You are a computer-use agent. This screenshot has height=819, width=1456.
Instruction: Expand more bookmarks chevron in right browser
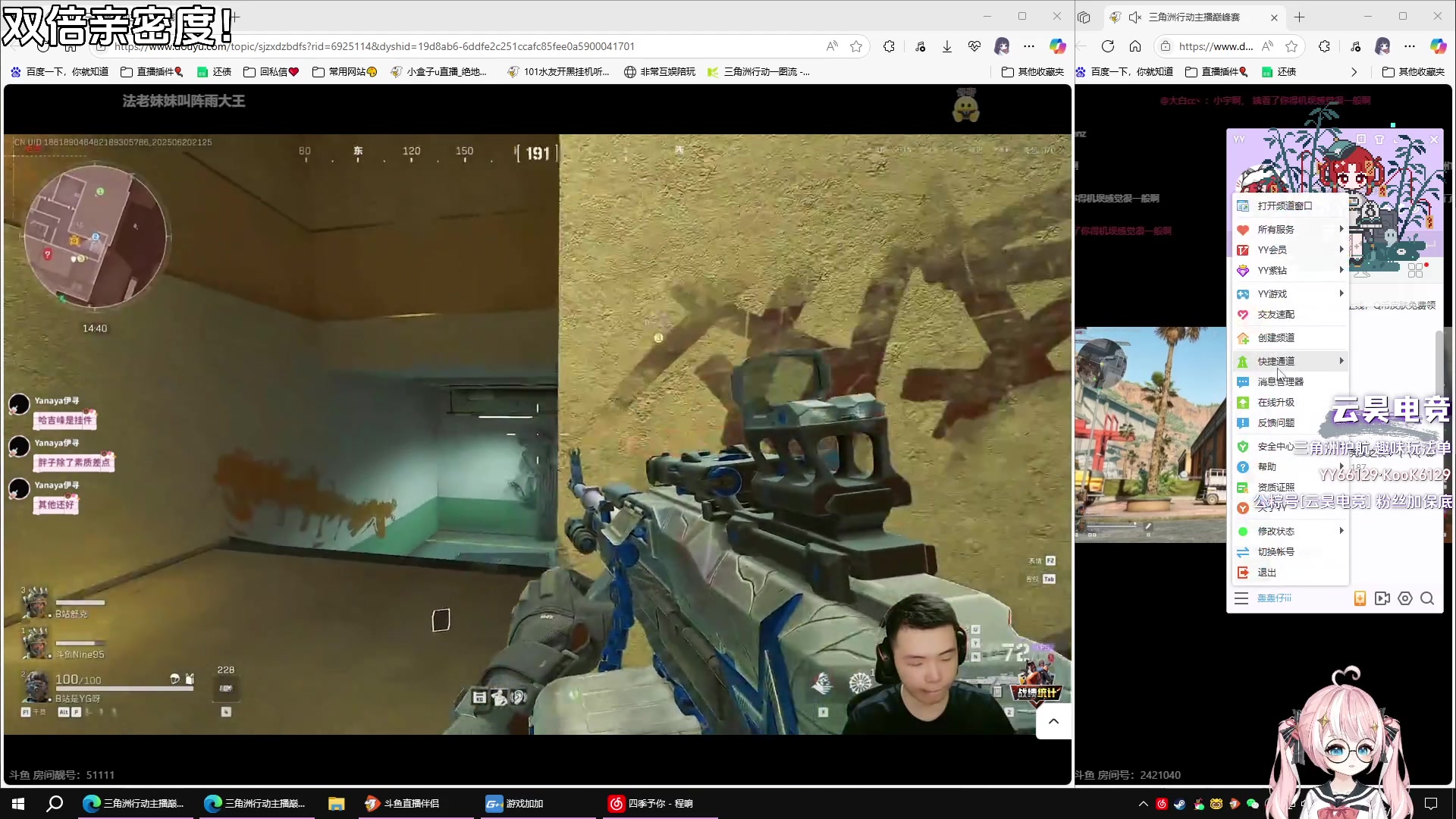click(1354, 72)
